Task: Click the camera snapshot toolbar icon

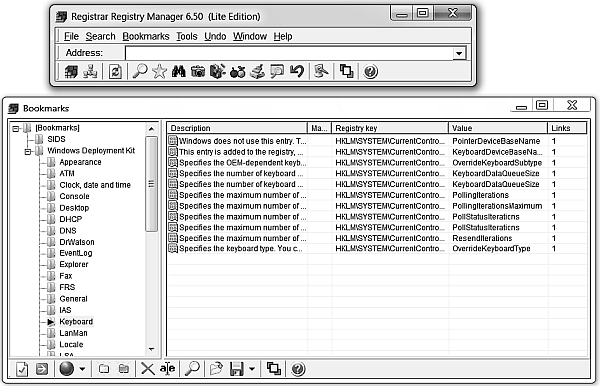Action: [198, 72]
